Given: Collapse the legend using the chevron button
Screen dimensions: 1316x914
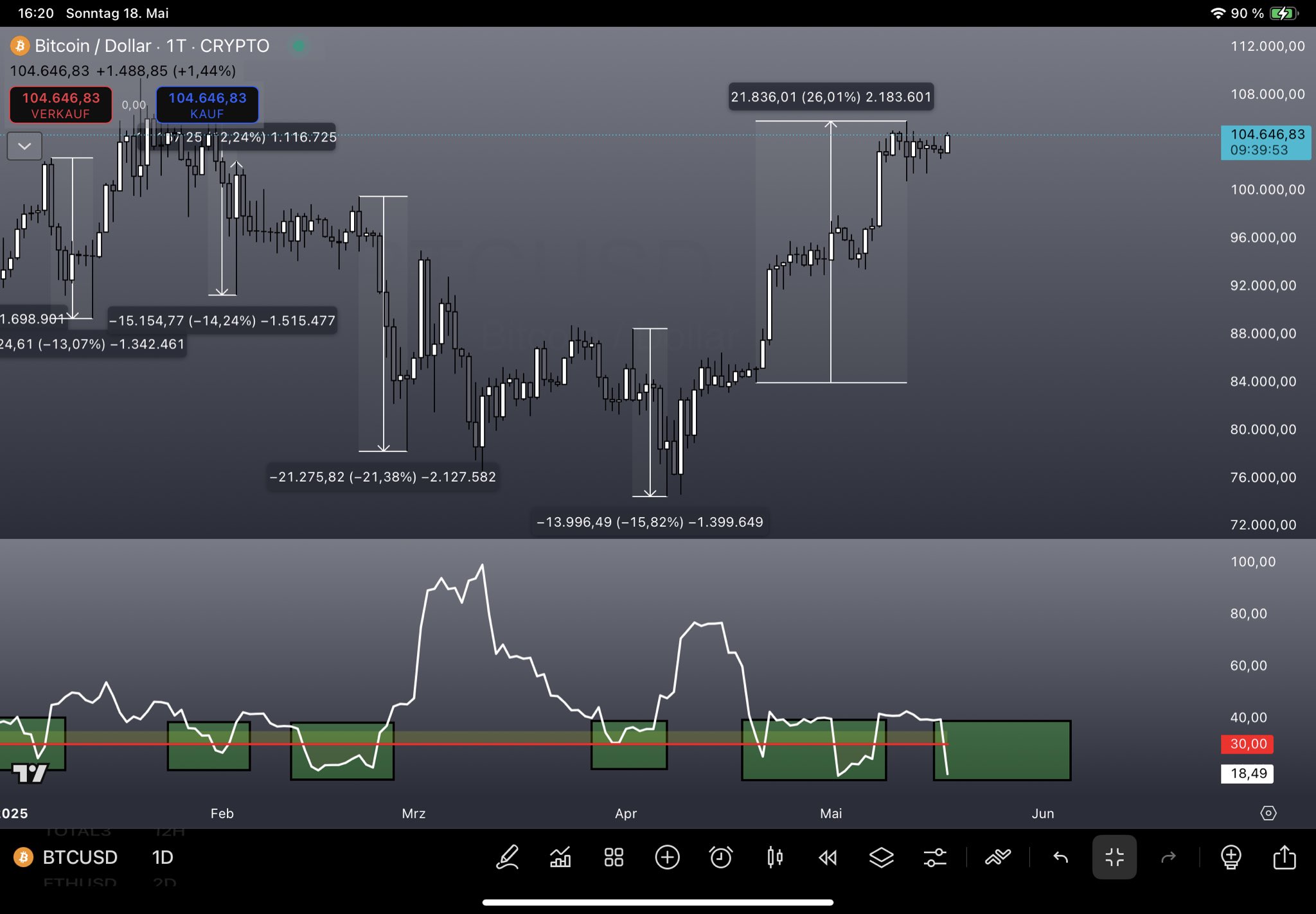Looking at the screenshot, I should (24, 146).
